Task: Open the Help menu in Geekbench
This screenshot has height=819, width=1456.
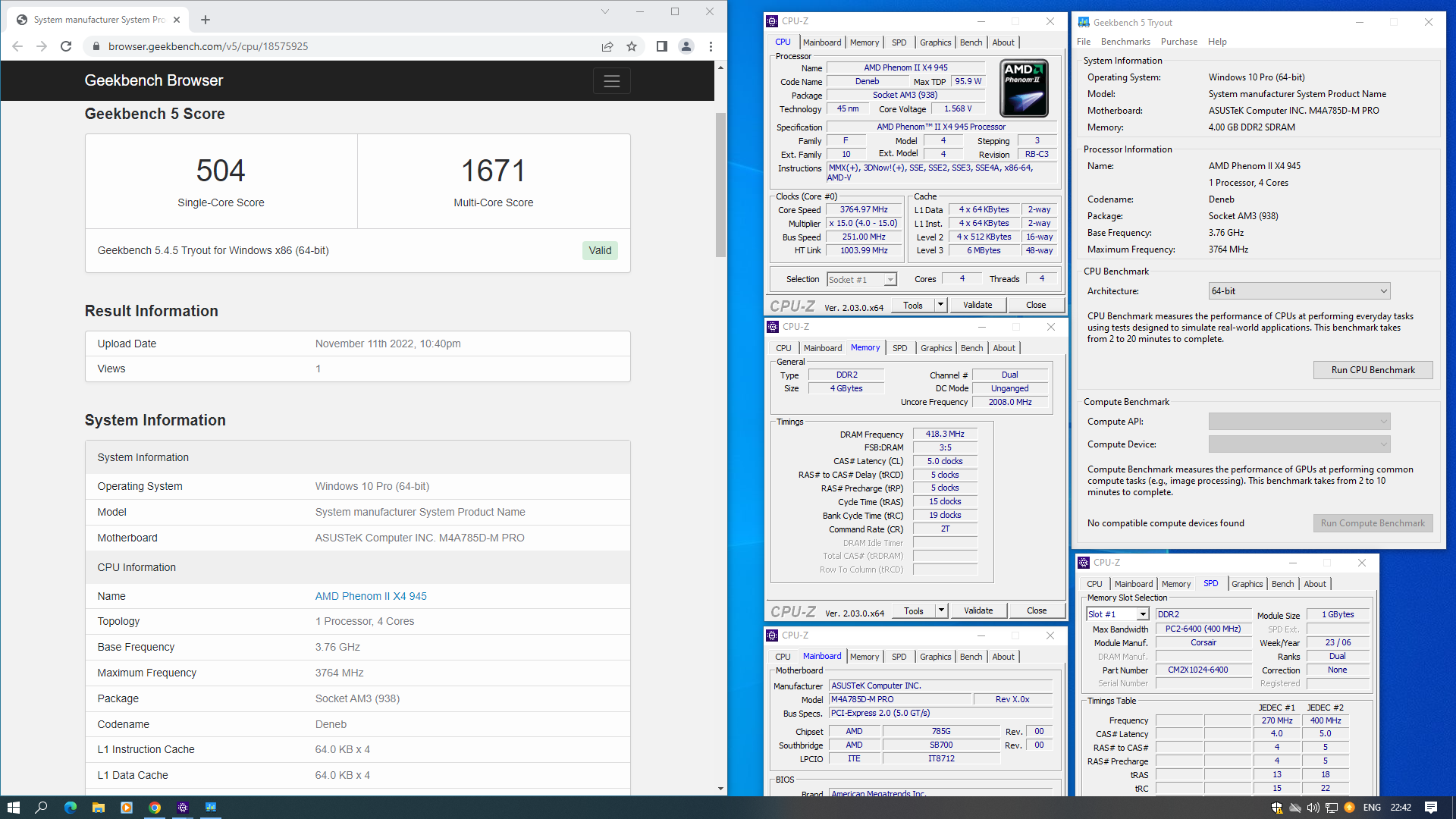Action: click(x=1217, y=42)
